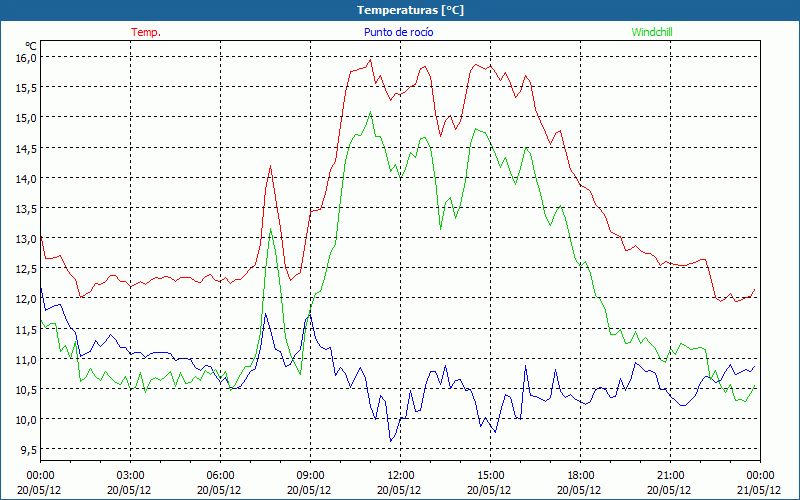This screenshot has height=500, width=800.
Task: Click the '10,0' y-axis value
Action: 26,419
